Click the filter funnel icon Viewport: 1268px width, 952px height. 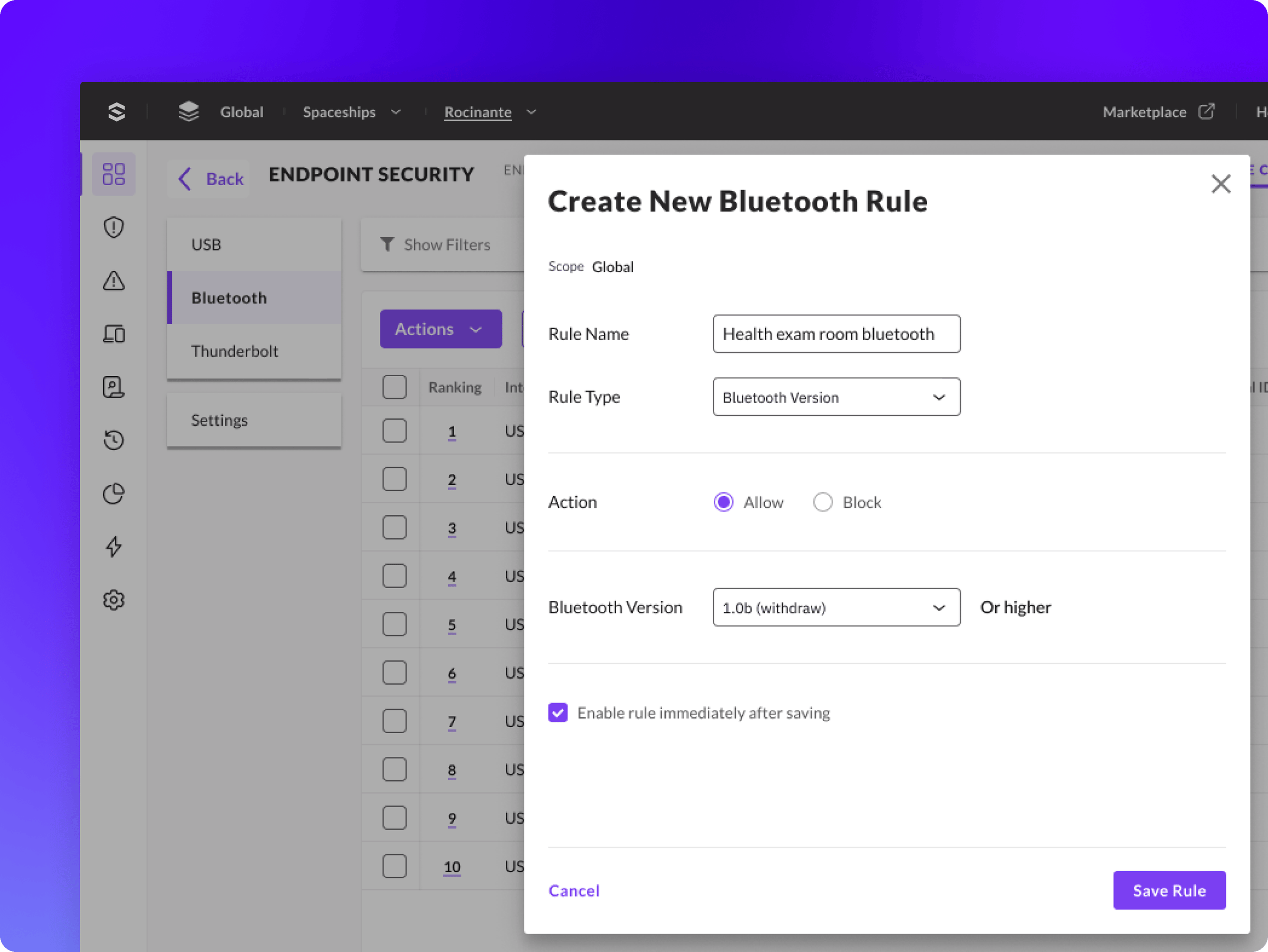pyautogui.click(x=387, y=245)
